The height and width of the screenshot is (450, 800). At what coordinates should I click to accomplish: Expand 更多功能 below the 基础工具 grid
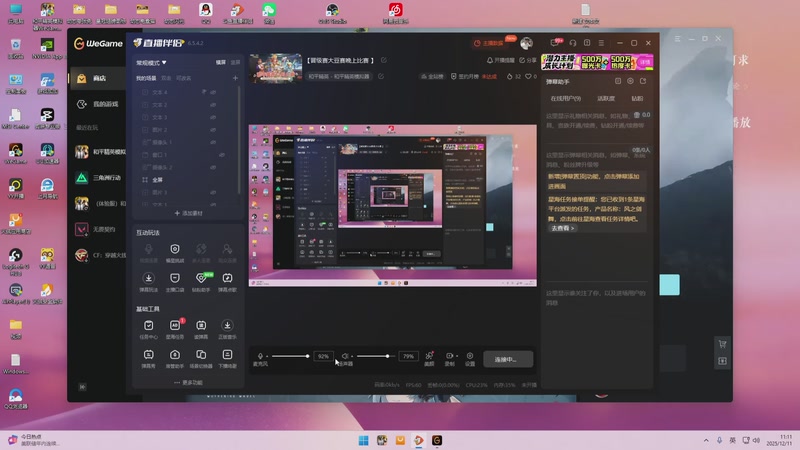188,382
